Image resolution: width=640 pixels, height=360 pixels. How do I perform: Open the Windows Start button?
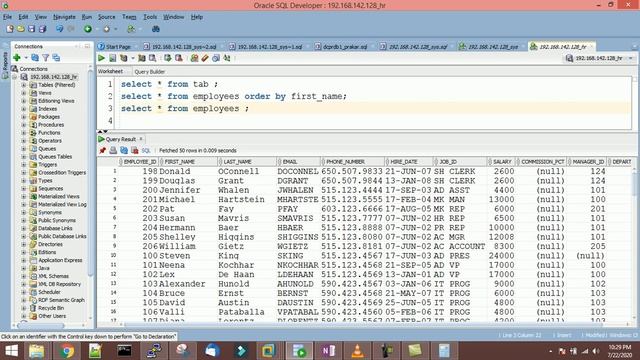click(11, 351)
